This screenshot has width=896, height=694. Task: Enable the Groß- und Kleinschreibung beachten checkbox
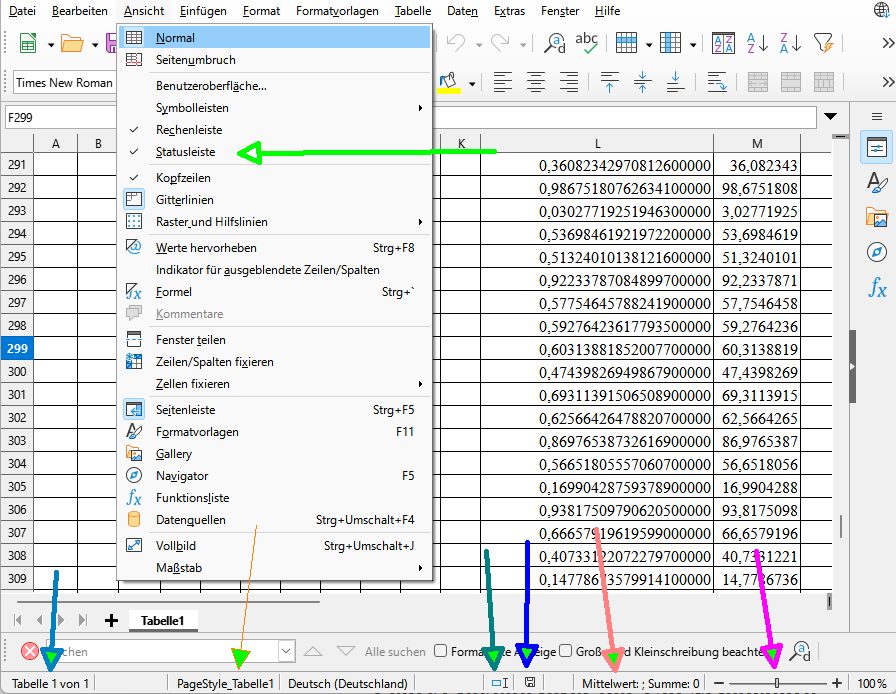coord(565,651)
